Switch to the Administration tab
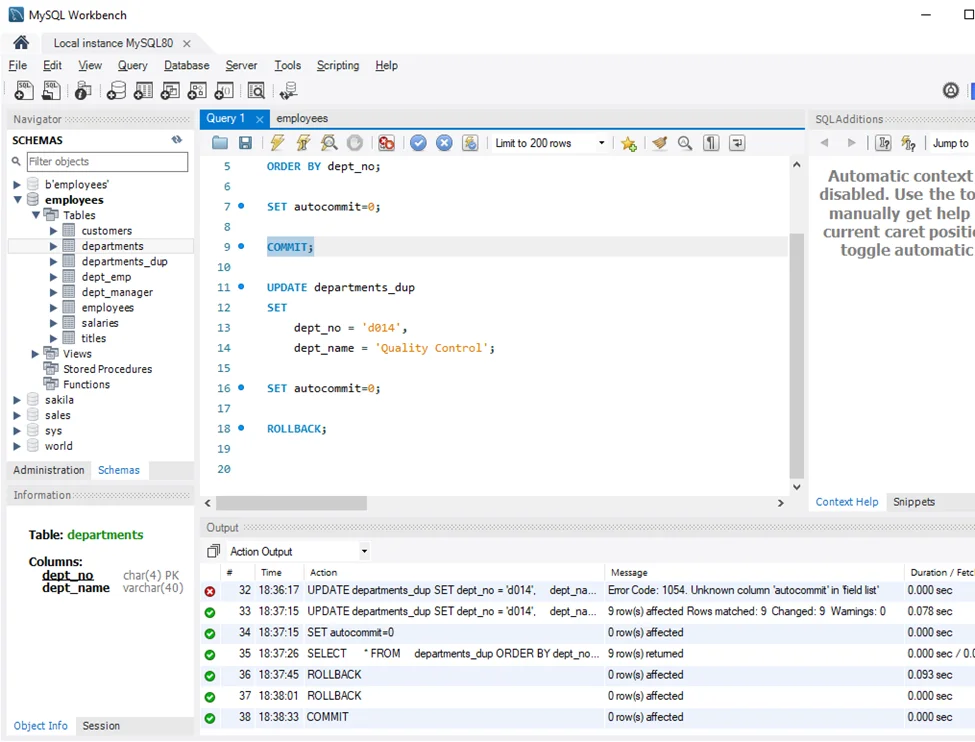 tap(48, 470)
